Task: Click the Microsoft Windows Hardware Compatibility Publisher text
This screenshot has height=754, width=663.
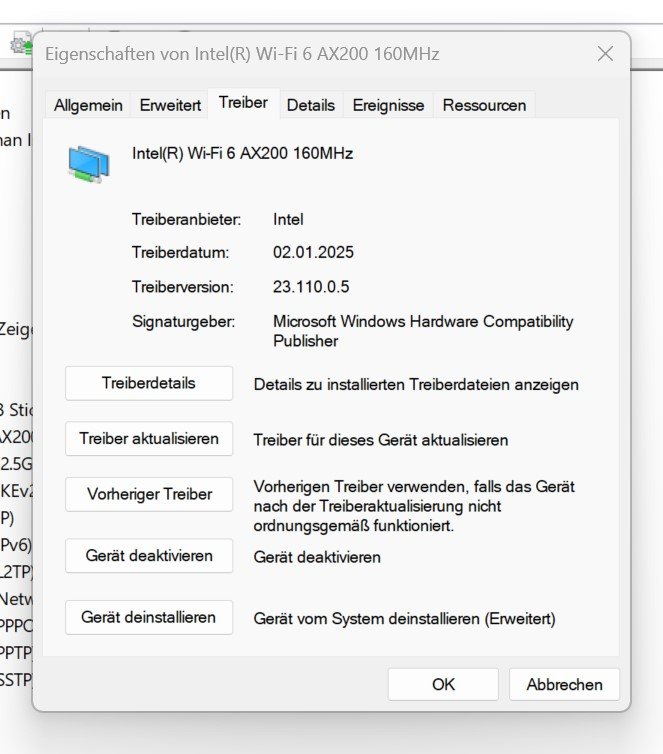Action: 423,331
